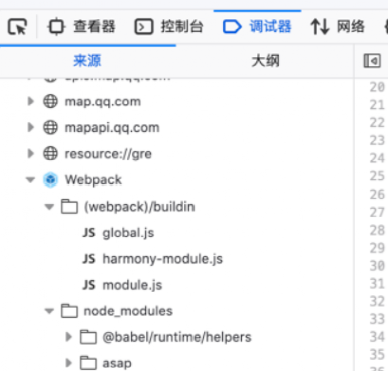Select the resource://gre source entry
Viewport: 388px width, 371px height.
108,154
